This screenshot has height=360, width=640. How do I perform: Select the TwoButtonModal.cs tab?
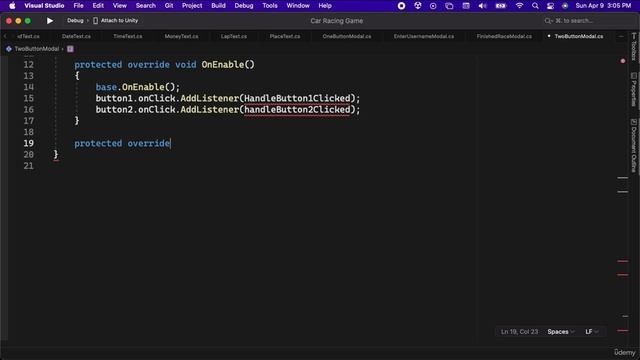tap(579, 36)
